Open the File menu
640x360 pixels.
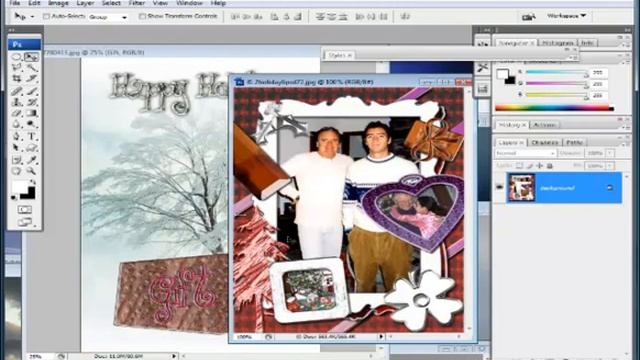tap(14, 3)
